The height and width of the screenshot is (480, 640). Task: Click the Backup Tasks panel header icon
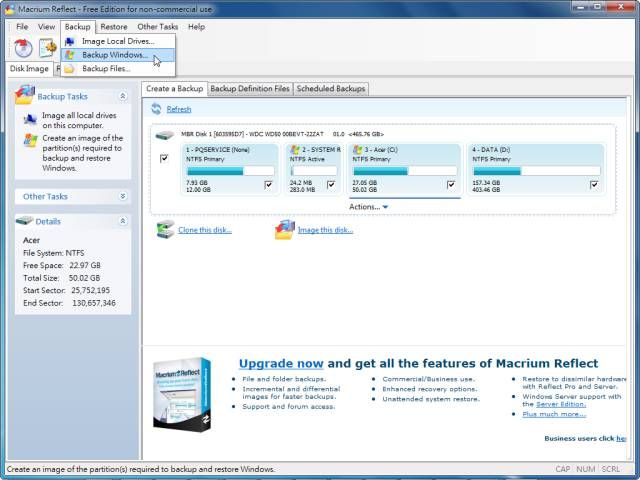coord(26,96)
